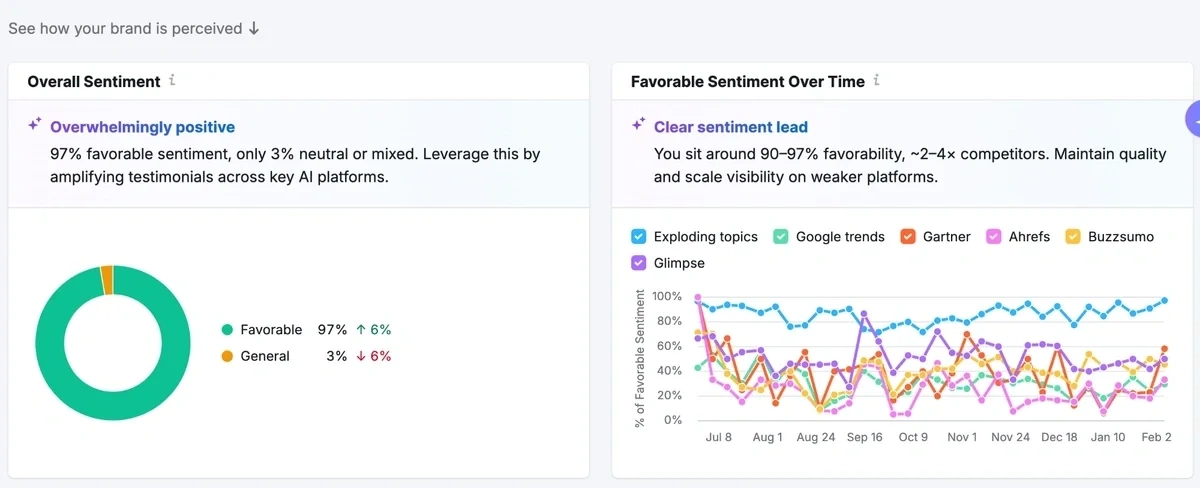Open the Clear sentiment lead insight heading
Screen dimensions: 1200x488
coord(730,127)
